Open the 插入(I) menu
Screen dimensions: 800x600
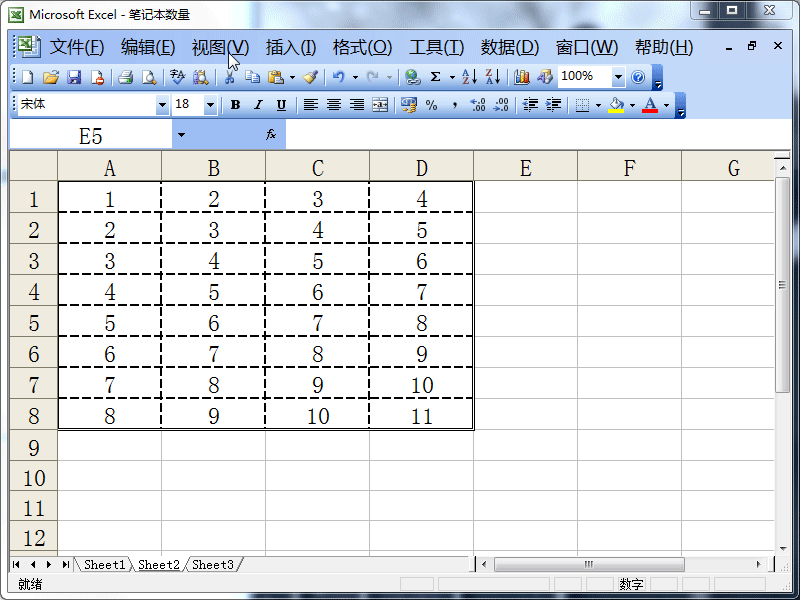291,47
